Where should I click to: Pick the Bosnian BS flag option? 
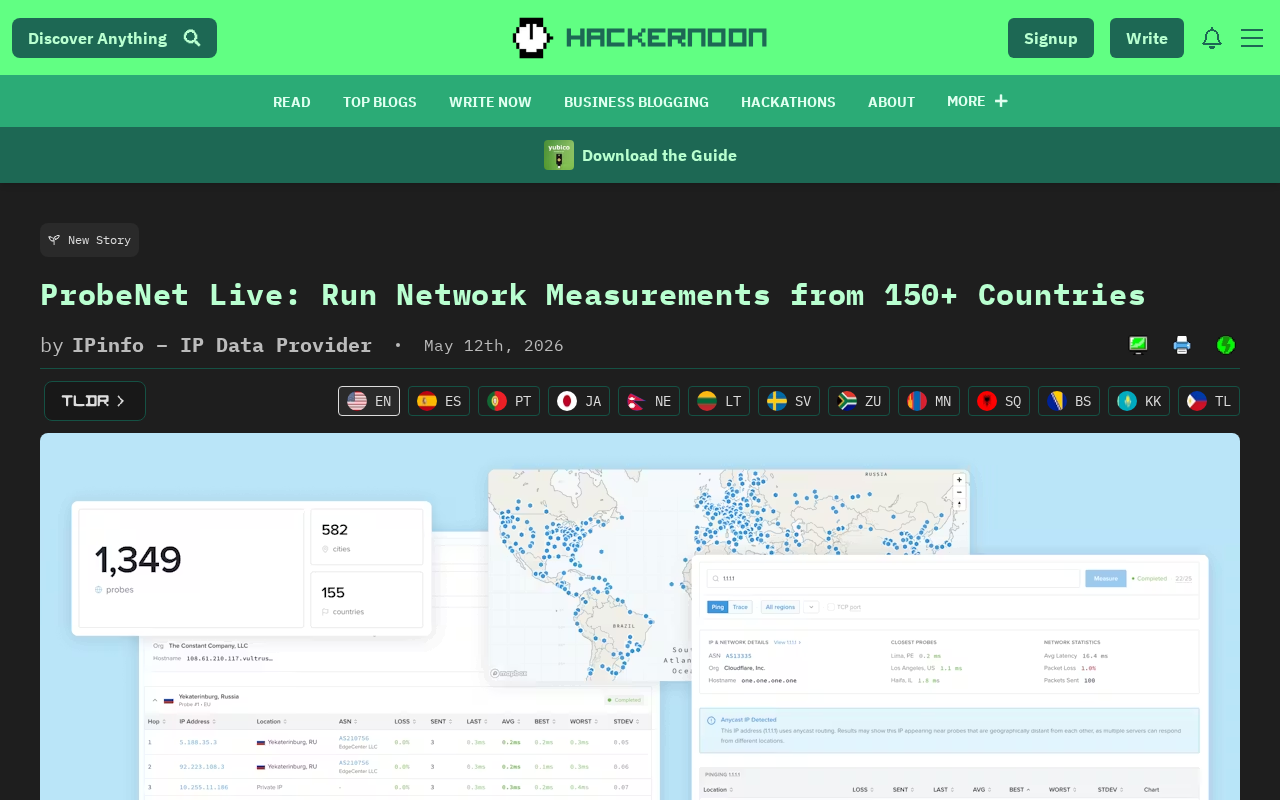coord(1069,401)
